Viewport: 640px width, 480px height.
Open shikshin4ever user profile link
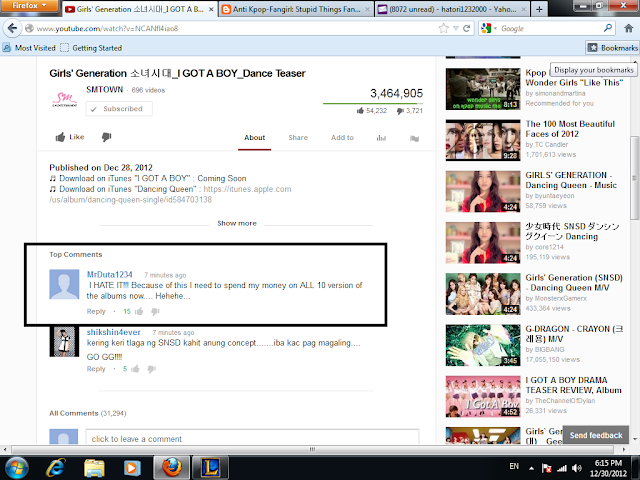pyautogui.click(x=113, y=332)
